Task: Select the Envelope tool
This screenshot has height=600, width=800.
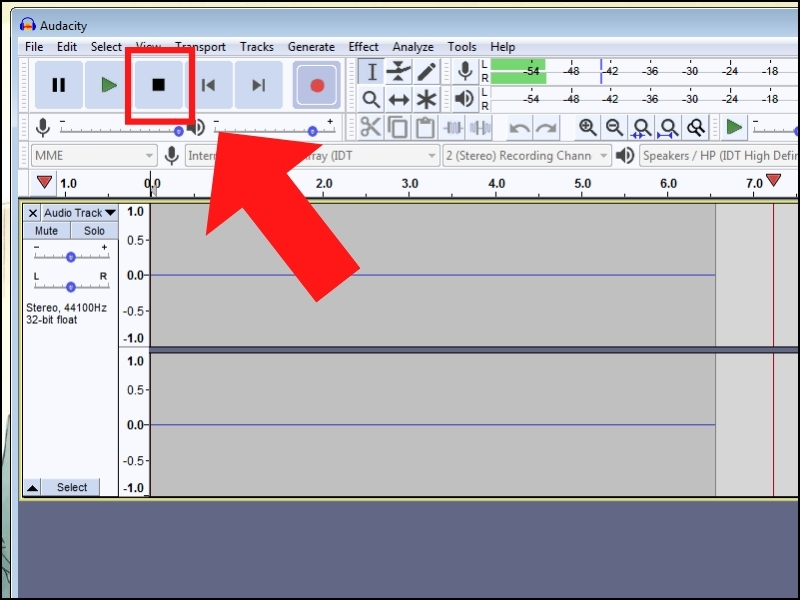Action: (x=399, y=71)
